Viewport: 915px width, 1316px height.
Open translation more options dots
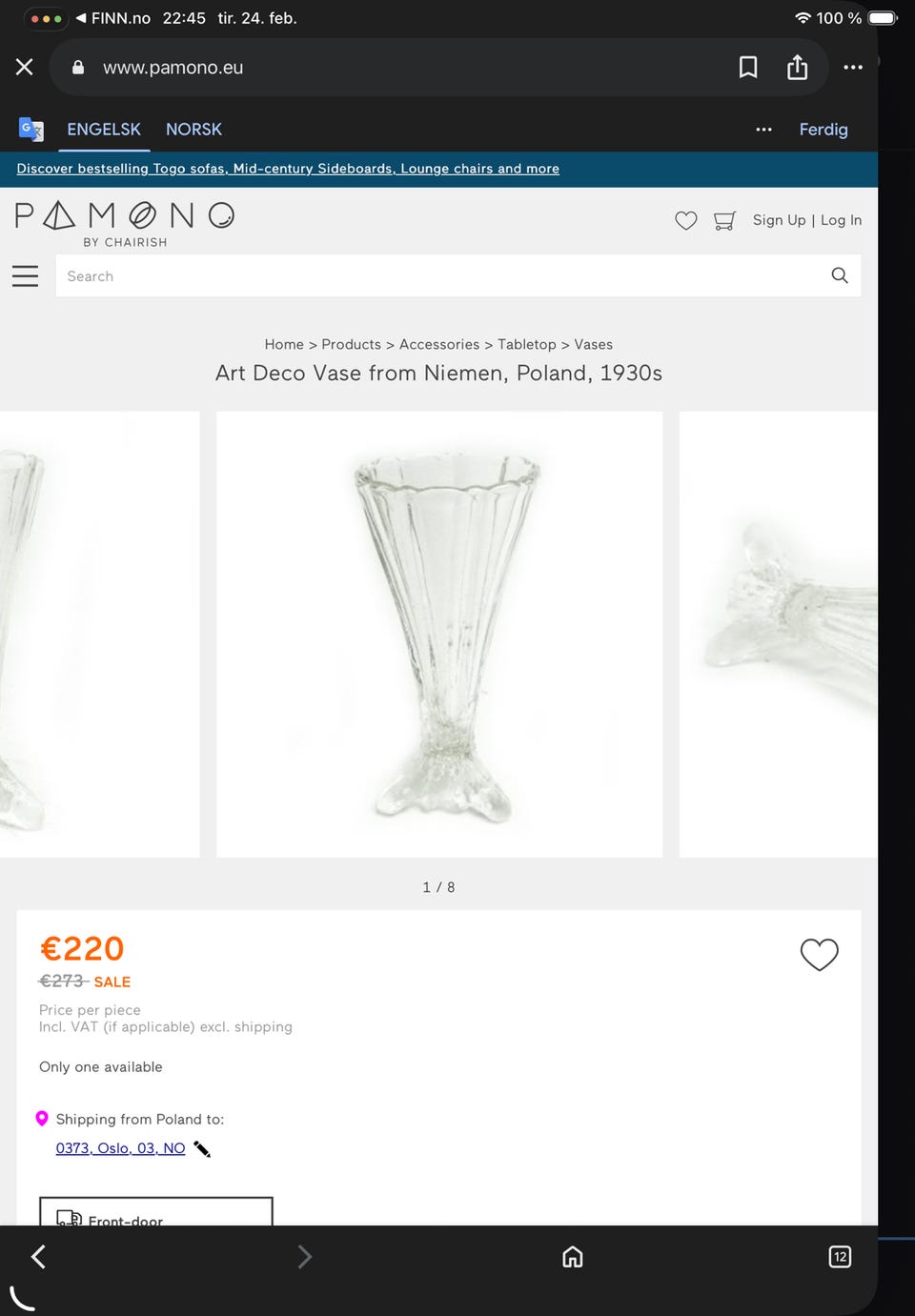pyautogui.click(x=763, y=129)
